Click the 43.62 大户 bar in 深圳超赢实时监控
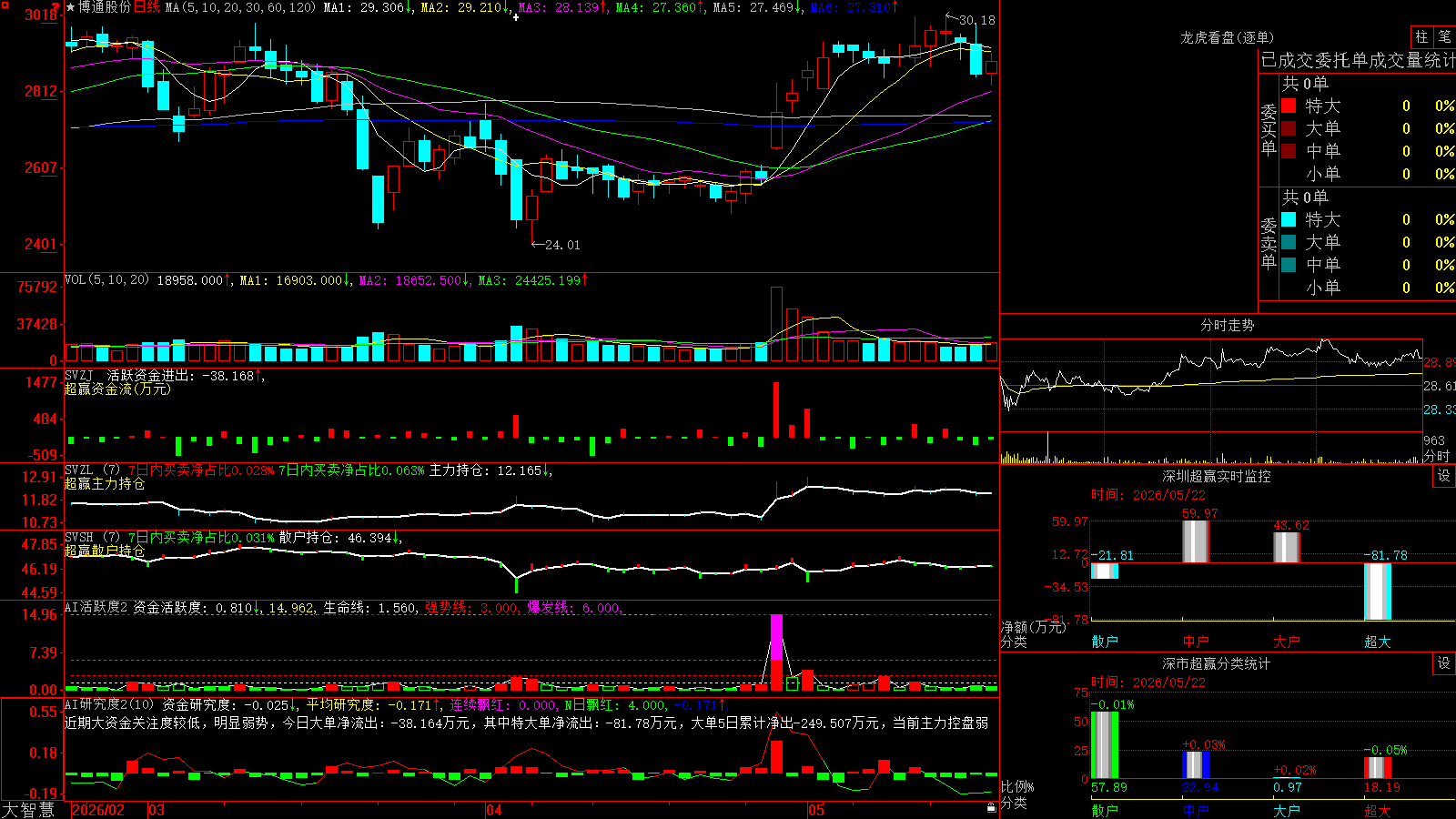Viewport: 1456px width, 819px height. point(1287,547)
